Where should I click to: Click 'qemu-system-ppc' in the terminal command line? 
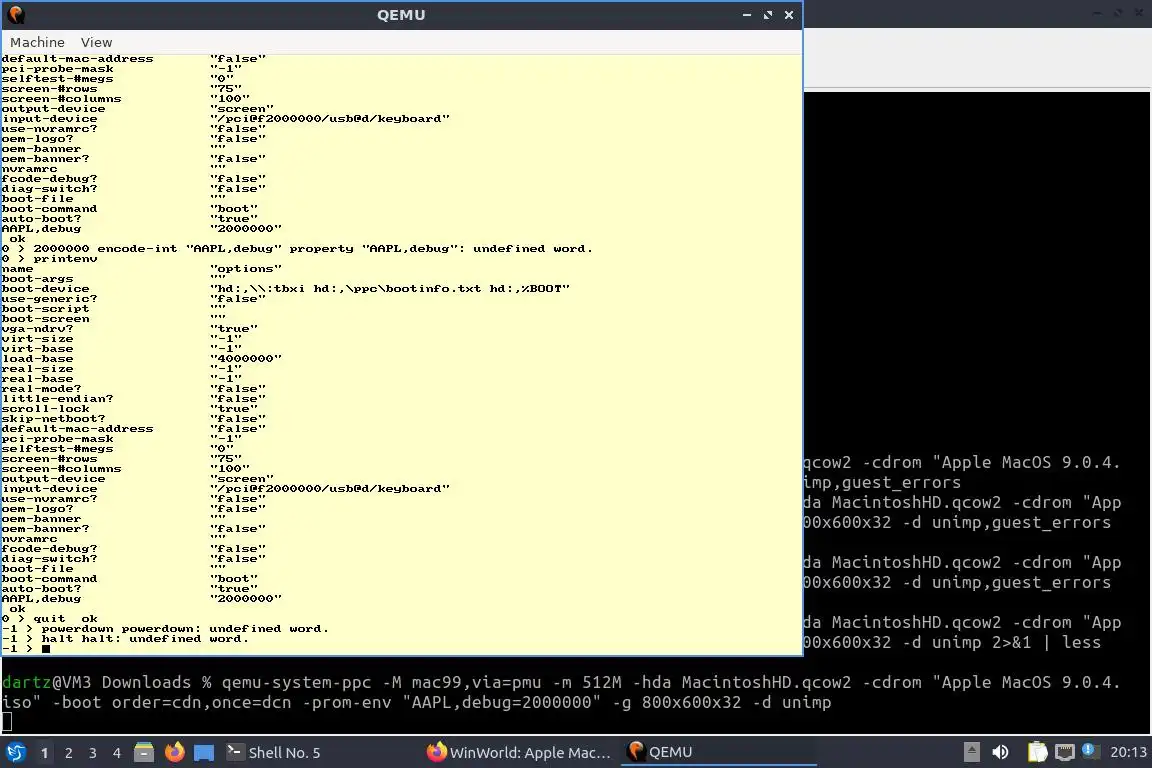tap(296, 683)
